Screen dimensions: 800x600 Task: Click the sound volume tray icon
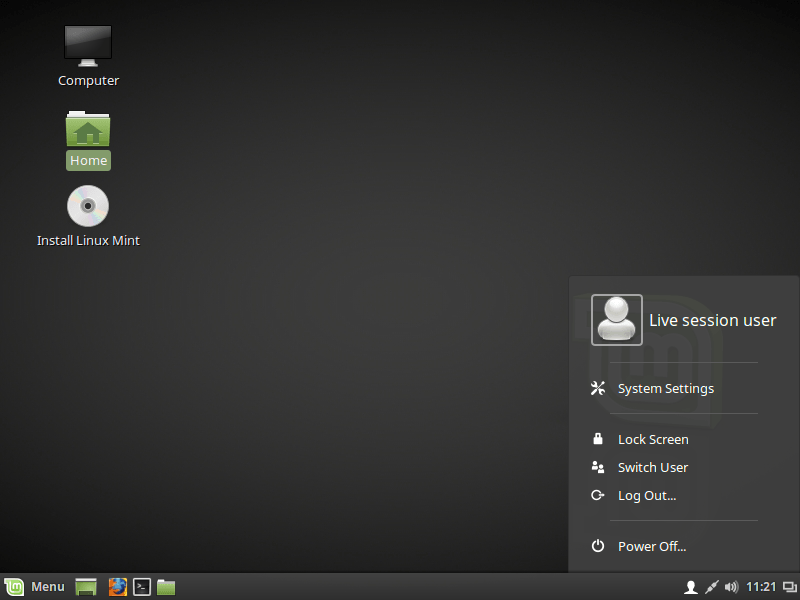[731, 587]
